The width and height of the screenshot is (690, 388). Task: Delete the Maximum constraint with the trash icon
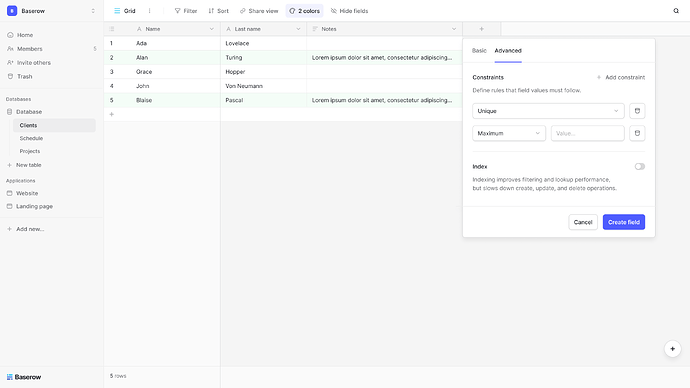[637, 133]
